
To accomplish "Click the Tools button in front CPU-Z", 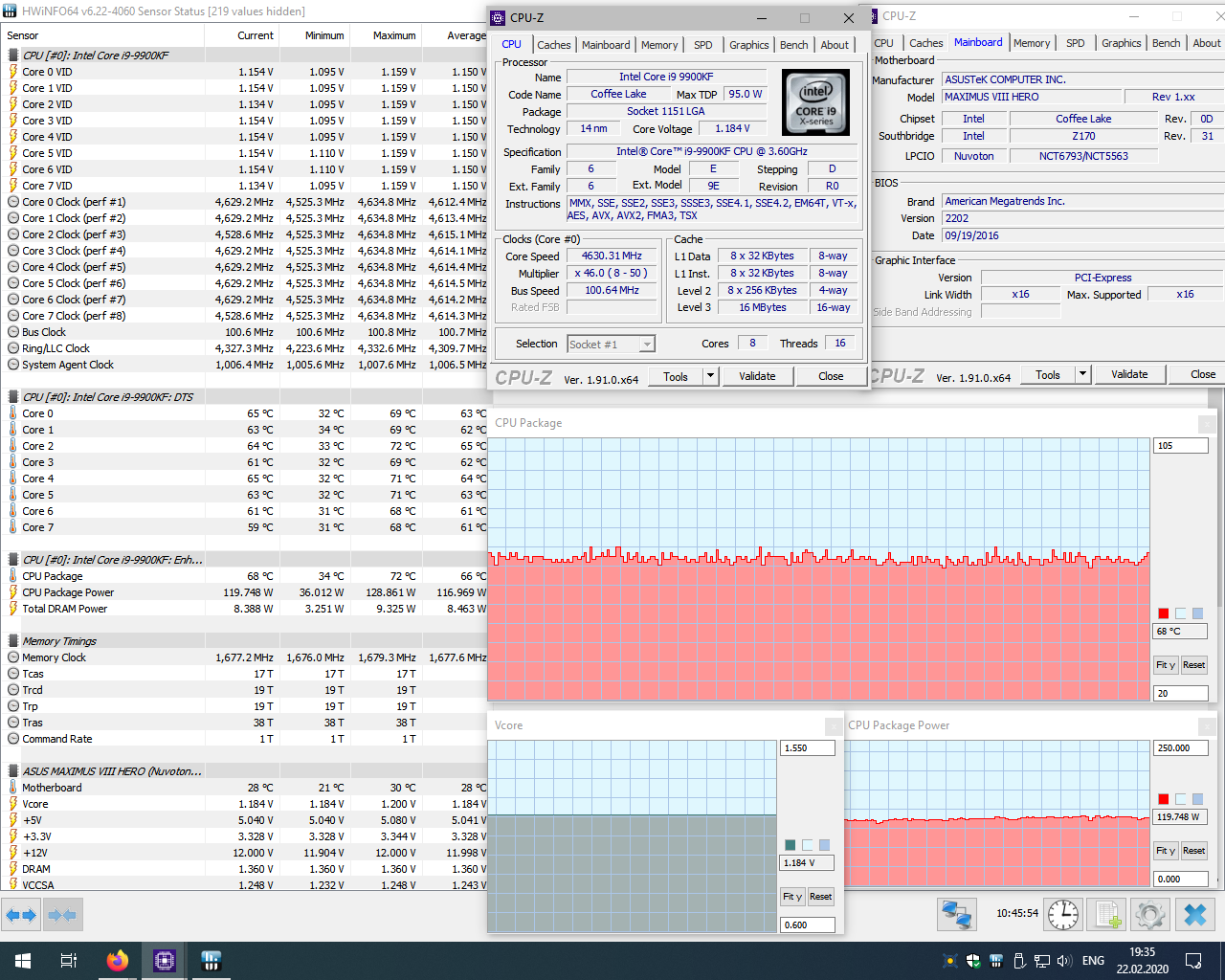I will 676,376.
